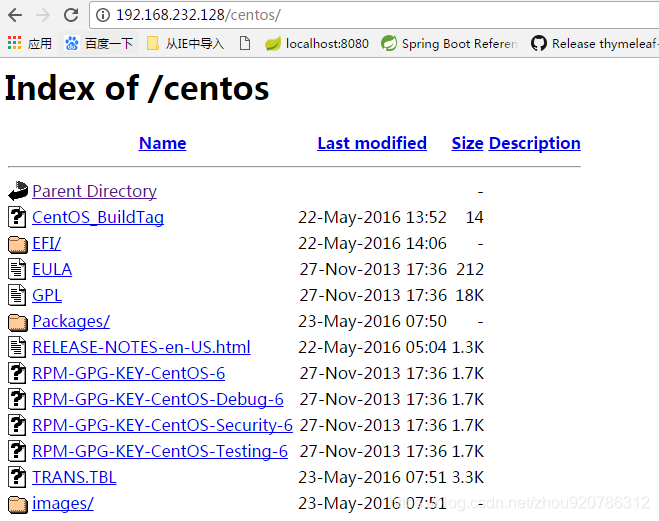Click the 18K size value for GPL
The width and height of the screenshot is (659, 521).
[x=469, y=296]
